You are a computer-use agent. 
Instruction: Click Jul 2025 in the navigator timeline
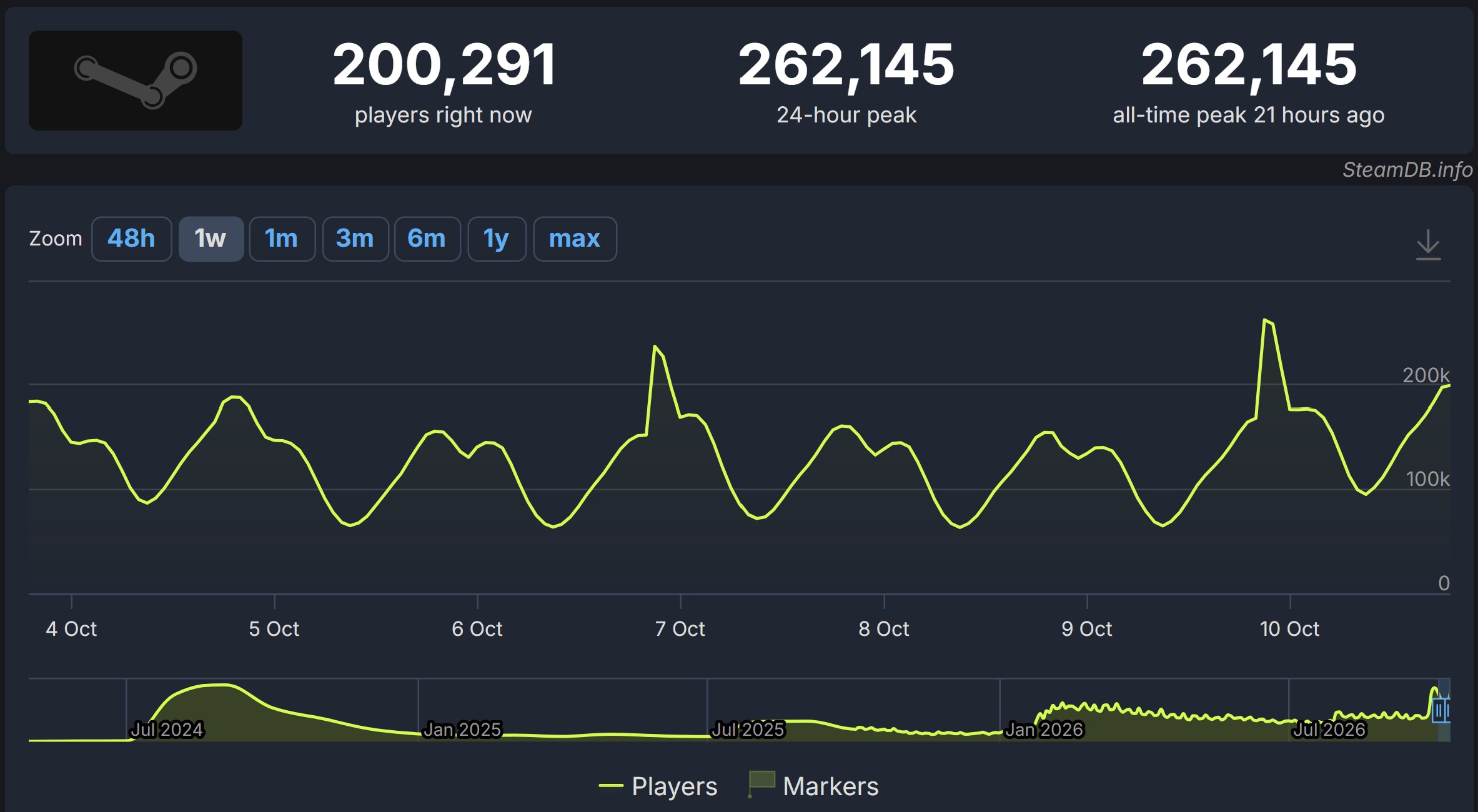(748, 730)
